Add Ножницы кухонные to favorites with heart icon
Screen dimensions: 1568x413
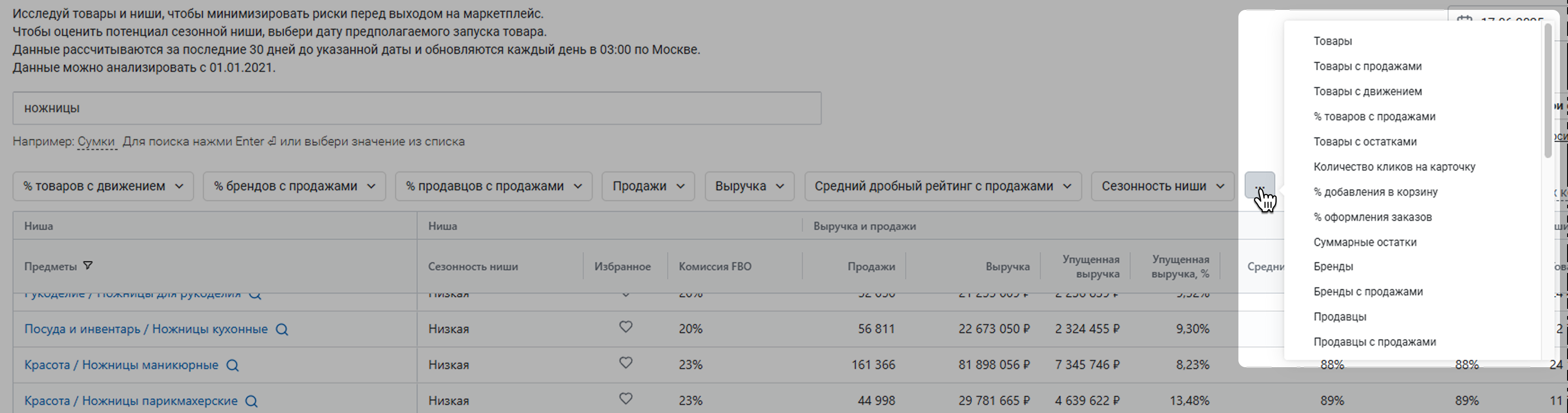click(626, 327)
